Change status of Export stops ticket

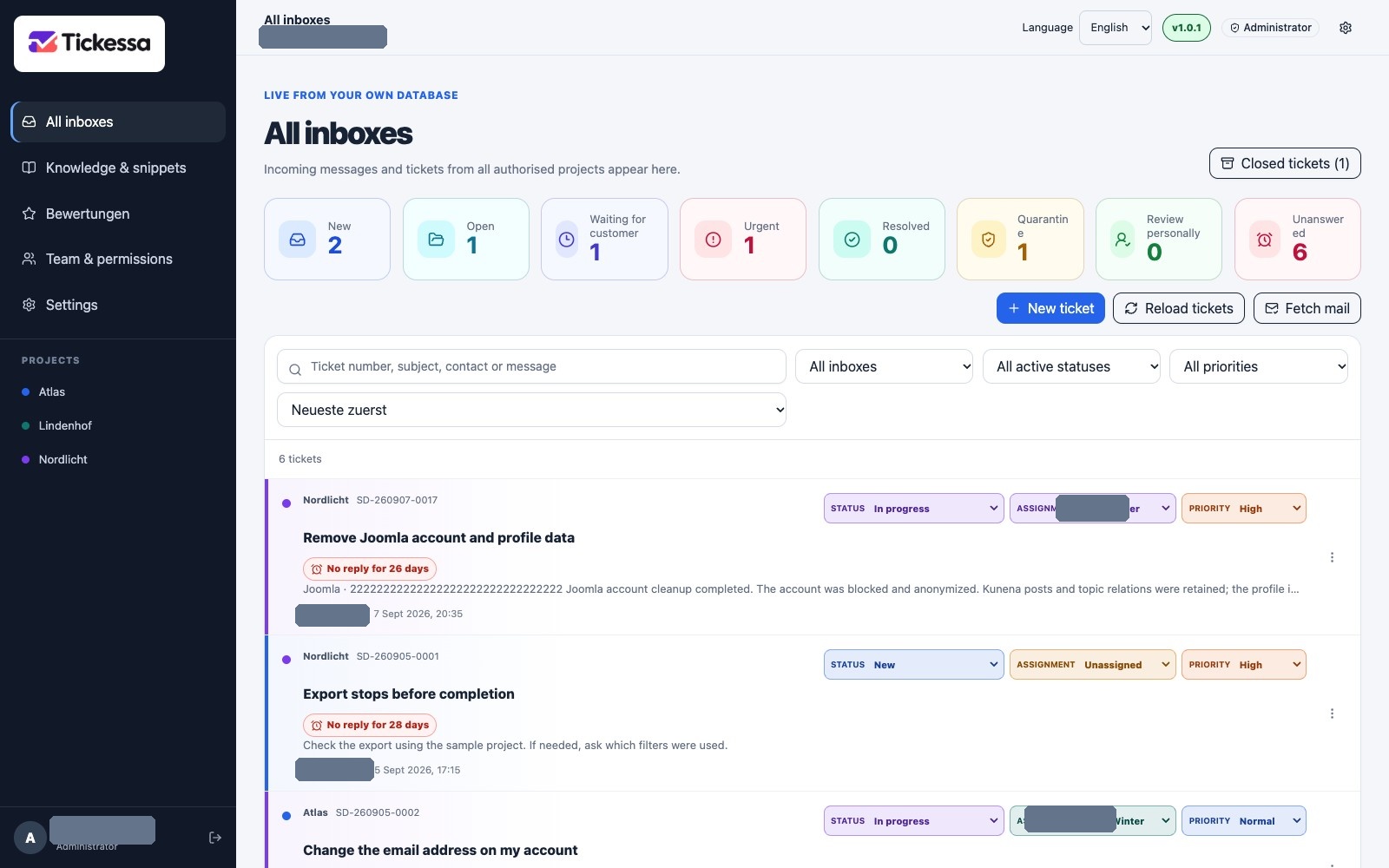(x=914, y=665)
